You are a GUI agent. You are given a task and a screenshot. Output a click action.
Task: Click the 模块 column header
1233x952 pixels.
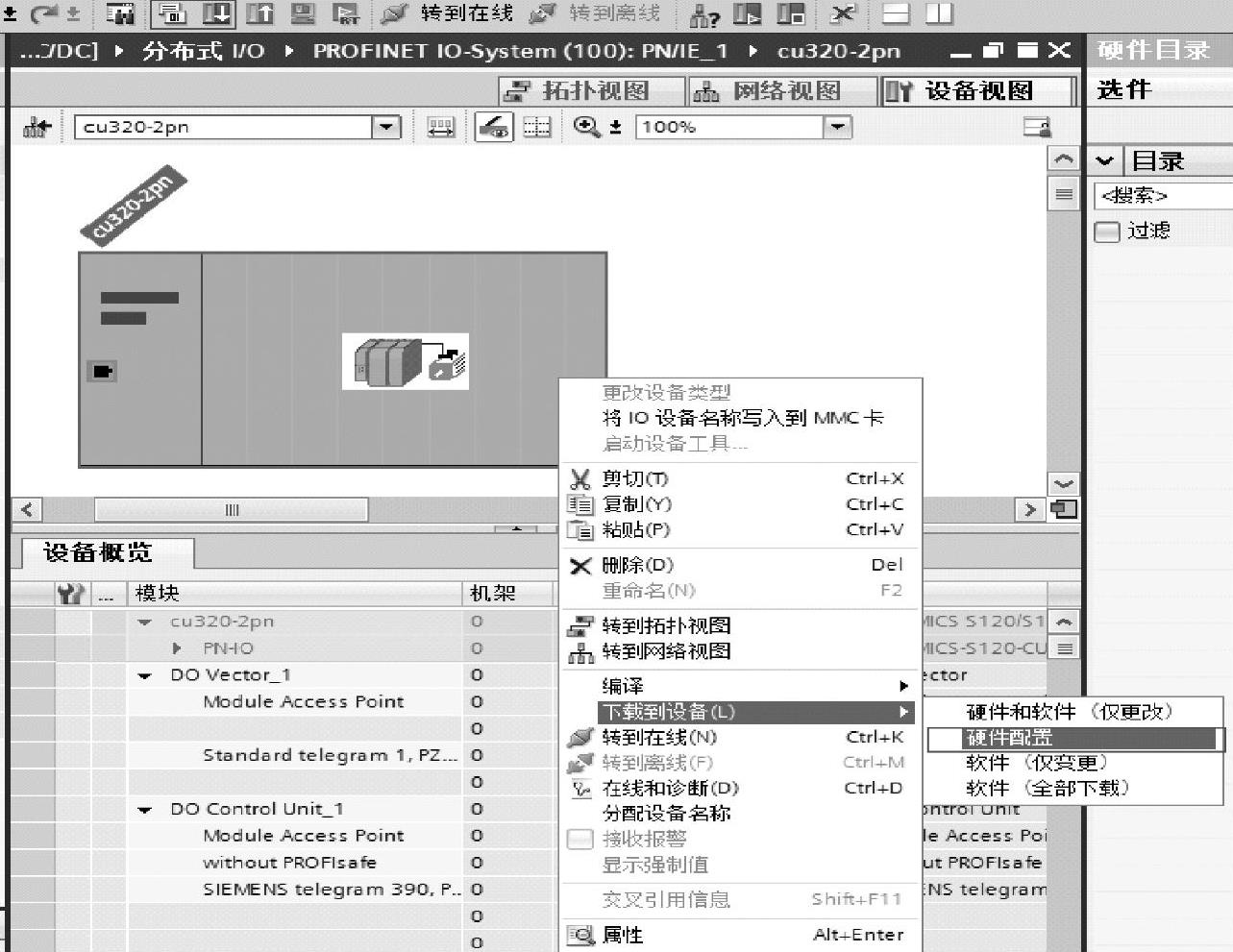[x=296, y=594]
